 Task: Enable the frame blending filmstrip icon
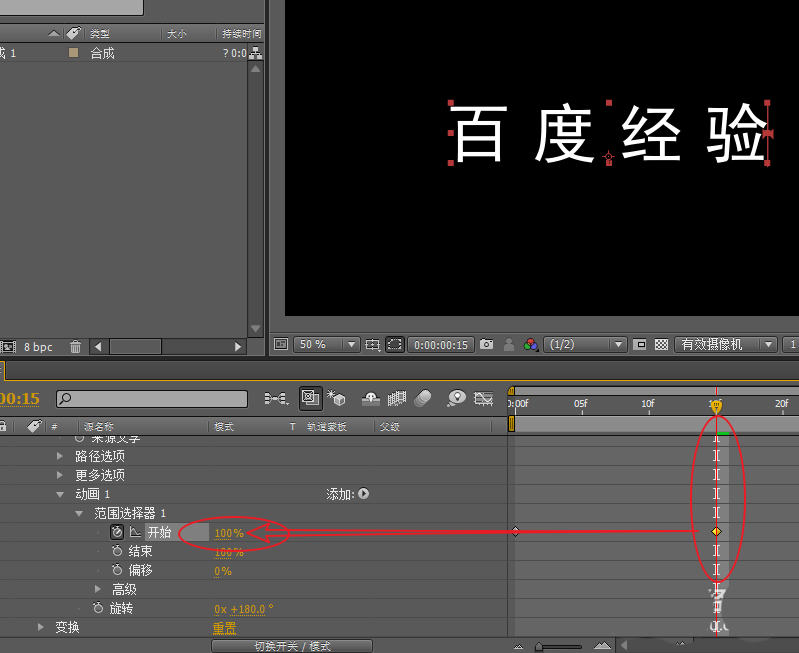point(397,398)
